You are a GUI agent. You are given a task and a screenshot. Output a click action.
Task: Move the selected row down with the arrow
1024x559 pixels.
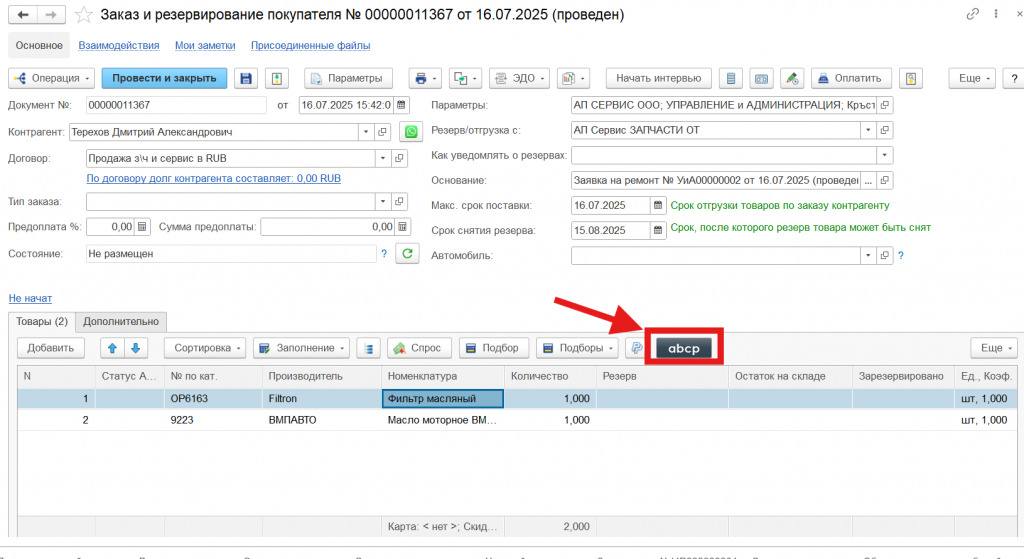[135, 348]
